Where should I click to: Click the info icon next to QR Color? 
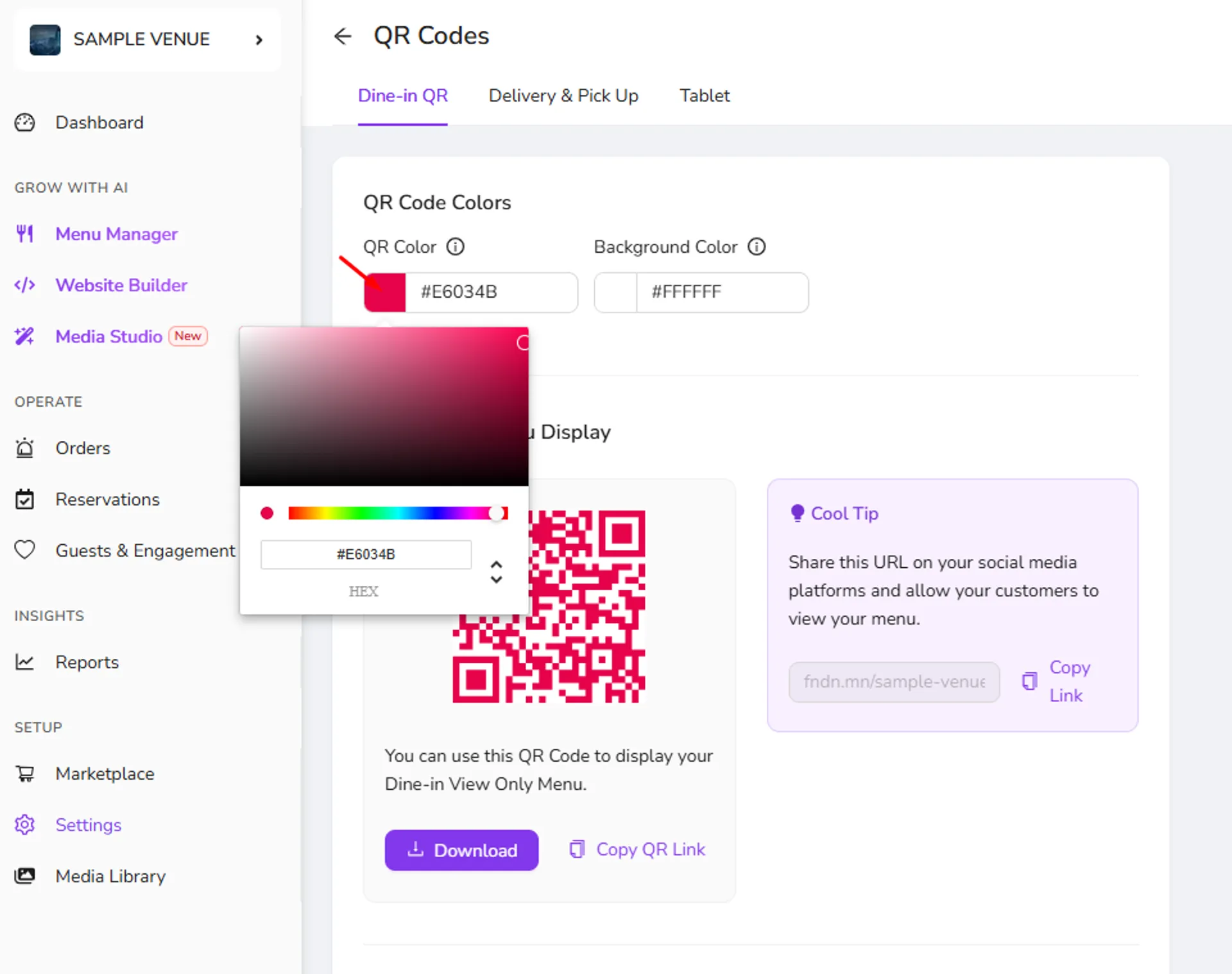tap(456, 247)
